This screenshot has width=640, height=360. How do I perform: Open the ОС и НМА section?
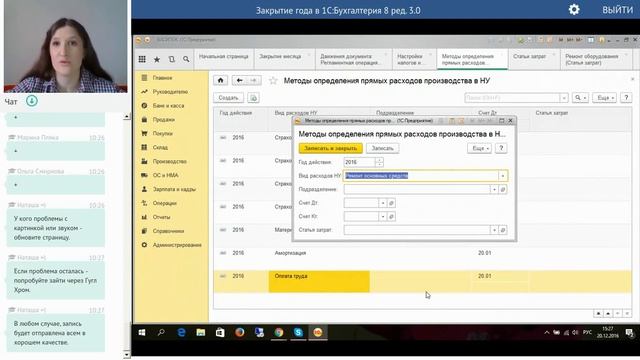point(165,175)
